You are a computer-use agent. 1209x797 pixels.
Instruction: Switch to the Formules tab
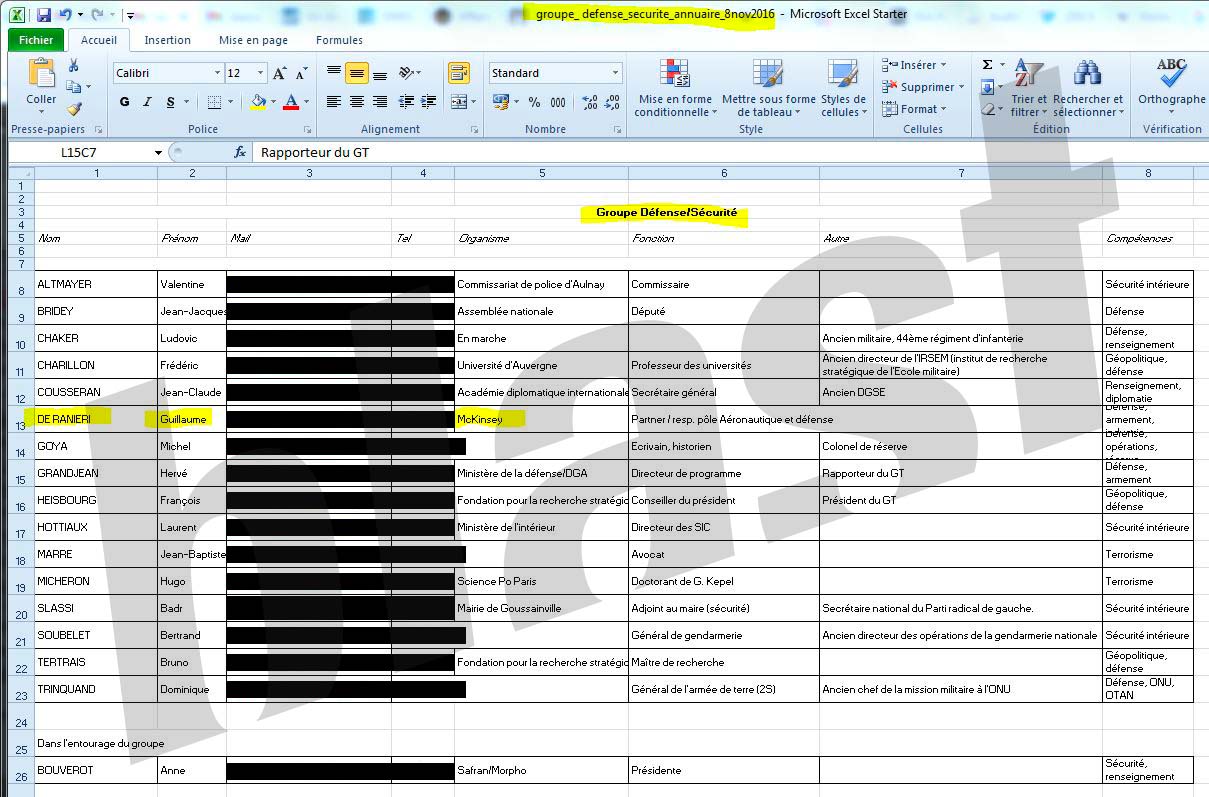pos(339,40)
